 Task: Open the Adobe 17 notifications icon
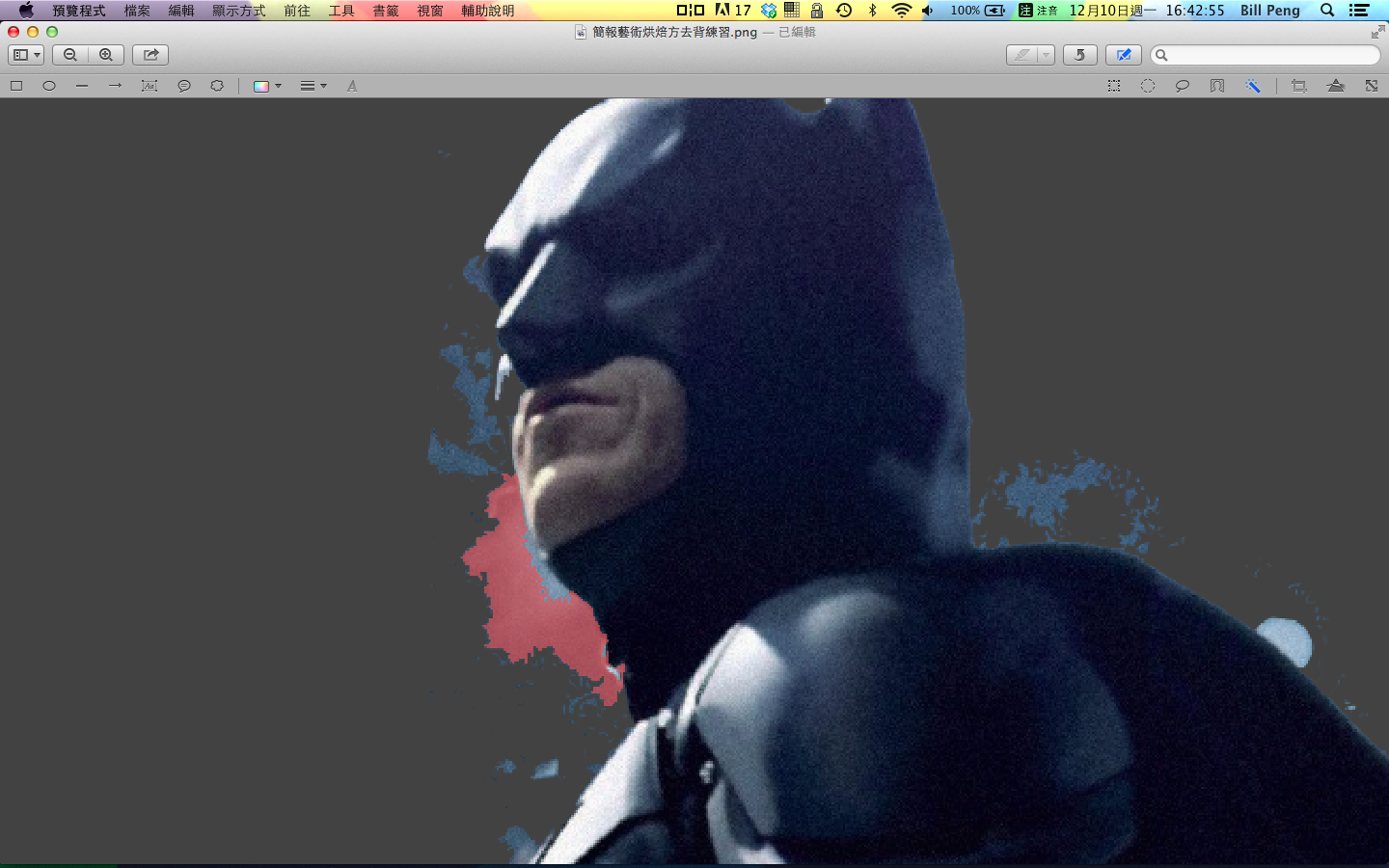click(733, 11)
